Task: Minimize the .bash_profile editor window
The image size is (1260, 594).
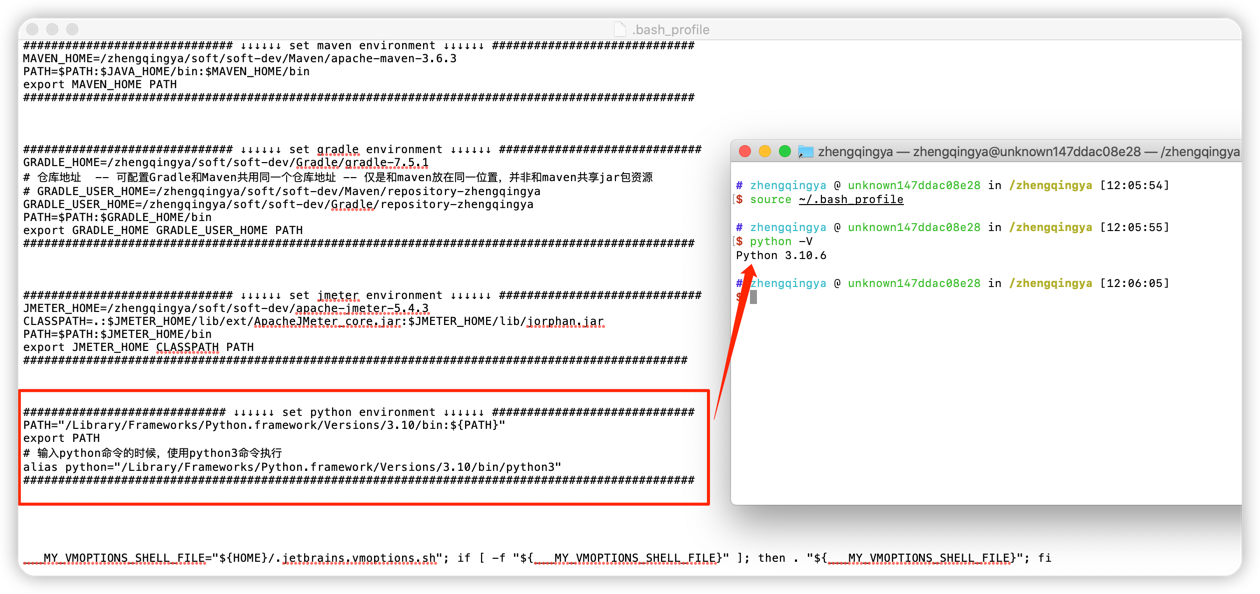Action: 53,30
